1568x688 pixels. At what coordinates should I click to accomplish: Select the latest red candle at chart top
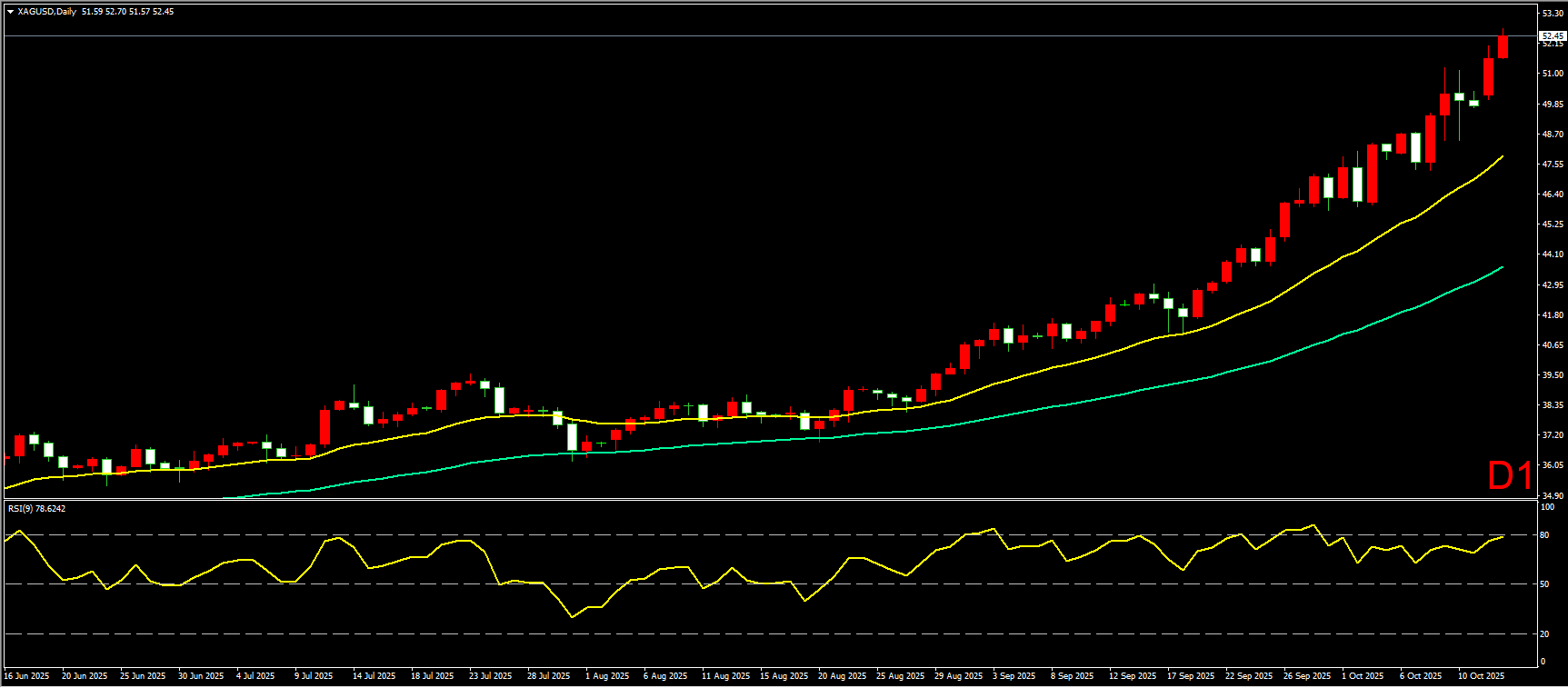(1503, 47)
